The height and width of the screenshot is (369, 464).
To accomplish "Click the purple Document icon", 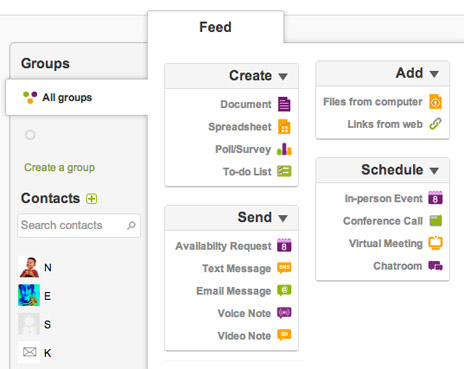I will (284, 104).
